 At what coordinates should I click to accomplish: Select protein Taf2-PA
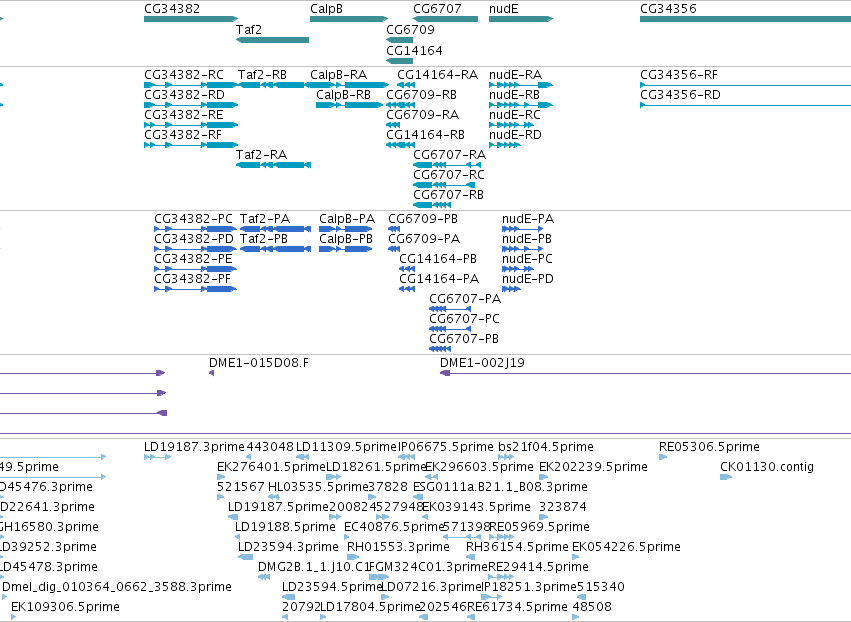(x=265, y=219)
